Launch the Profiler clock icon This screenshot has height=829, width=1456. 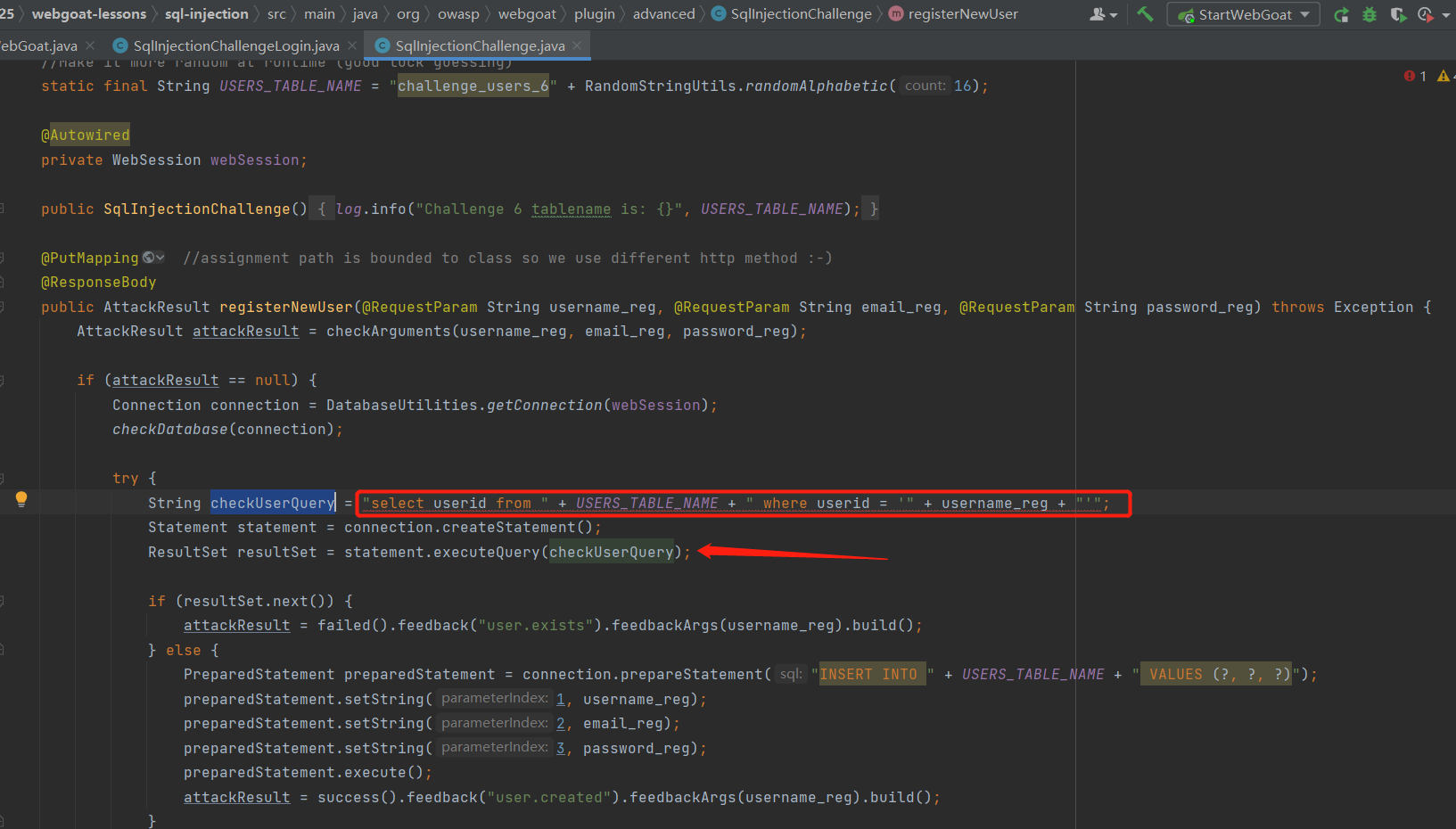(x=1426, y=14)
